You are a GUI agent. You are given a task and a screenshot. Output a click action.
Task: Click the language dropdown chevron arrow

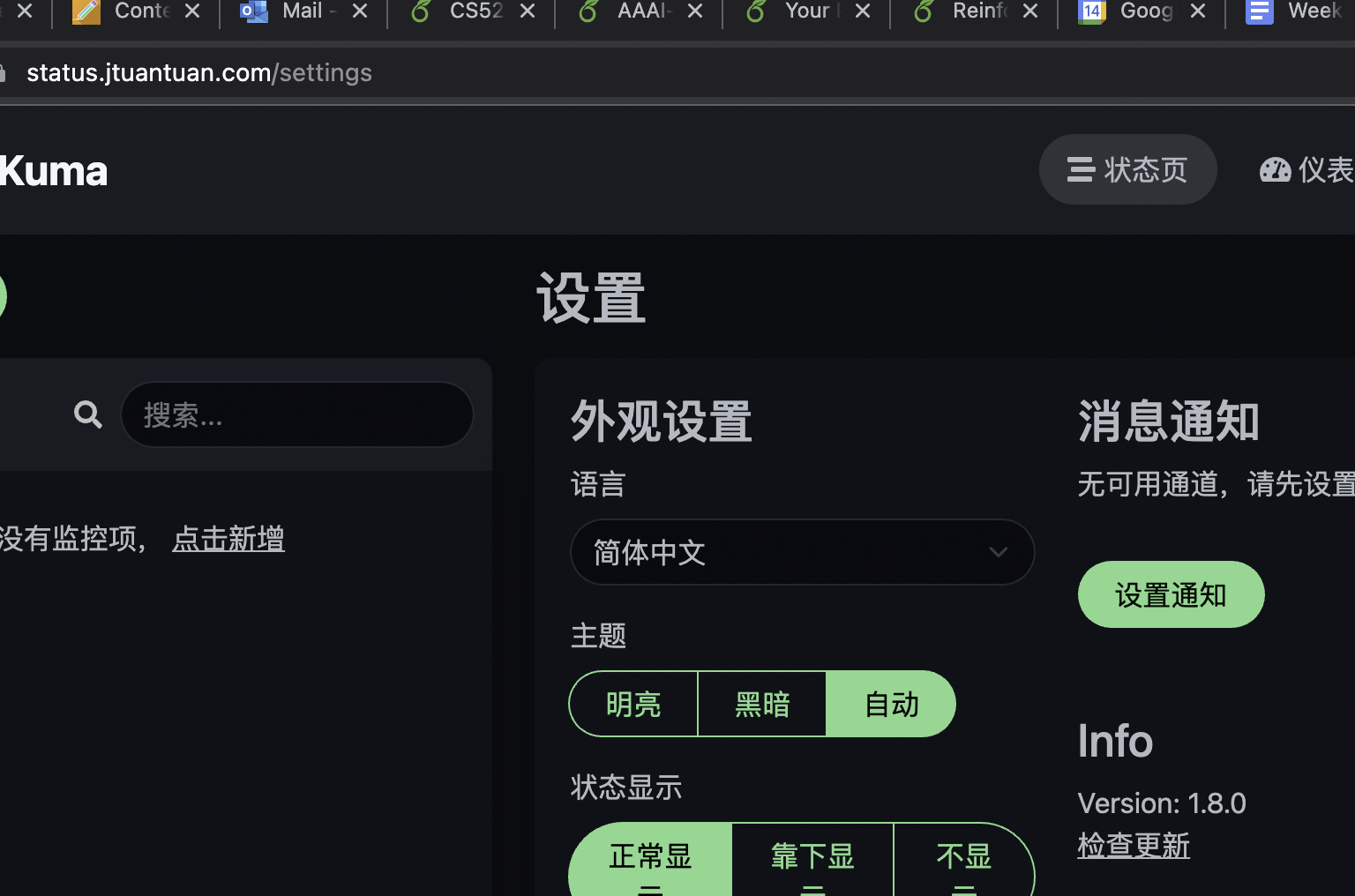click(x=998, y=553)
